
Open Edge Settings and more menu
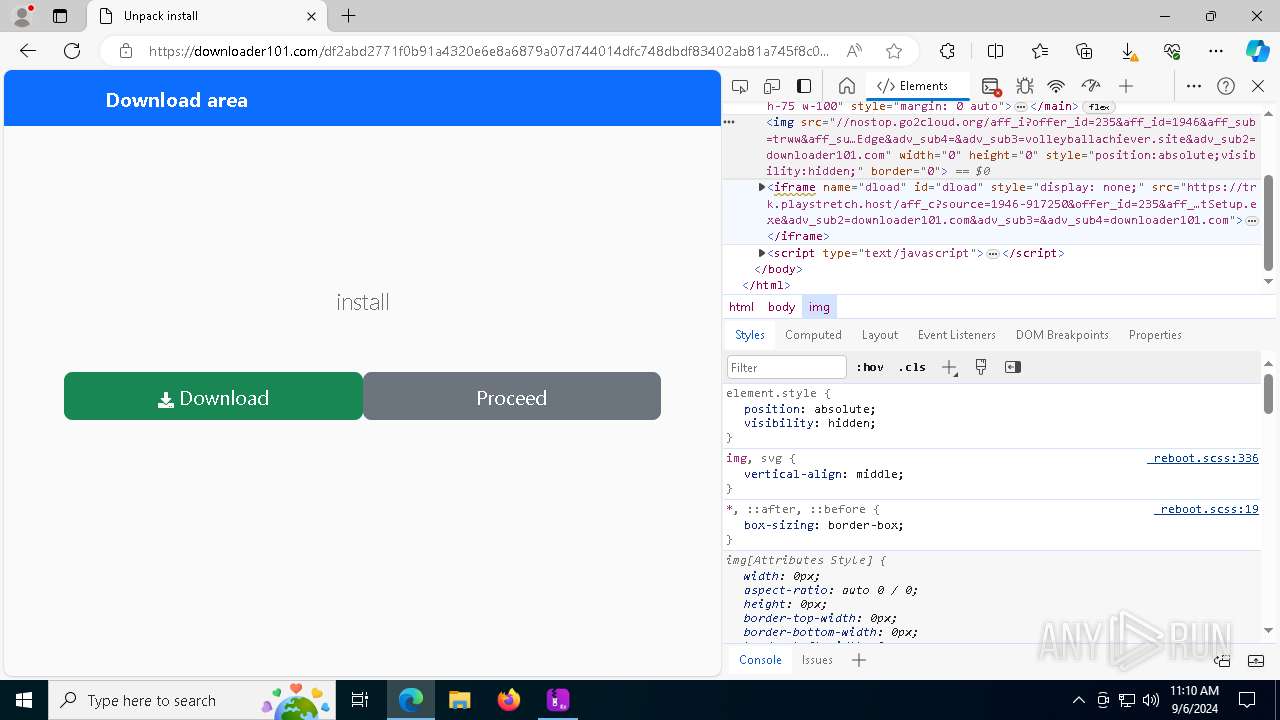coord(1216,51)
